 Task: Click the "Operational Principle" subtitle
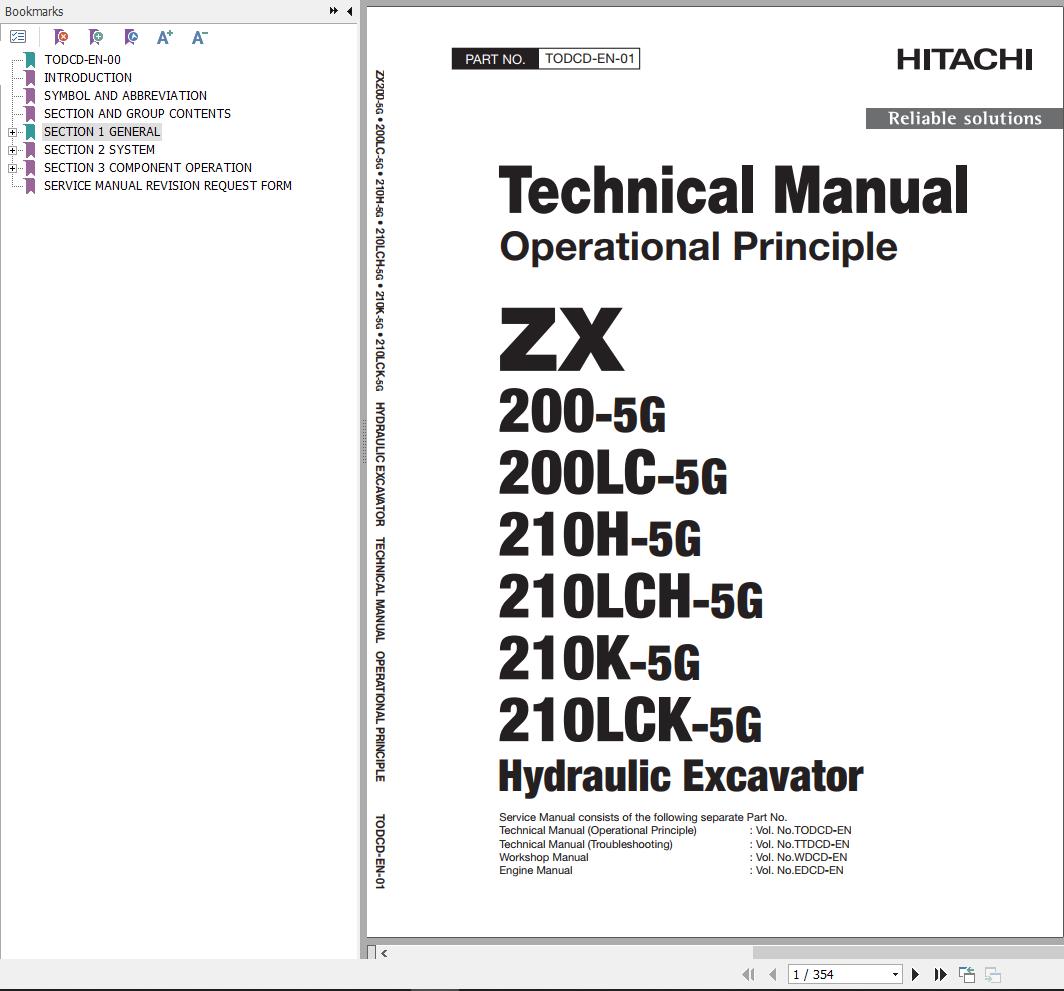click(698, 247)
